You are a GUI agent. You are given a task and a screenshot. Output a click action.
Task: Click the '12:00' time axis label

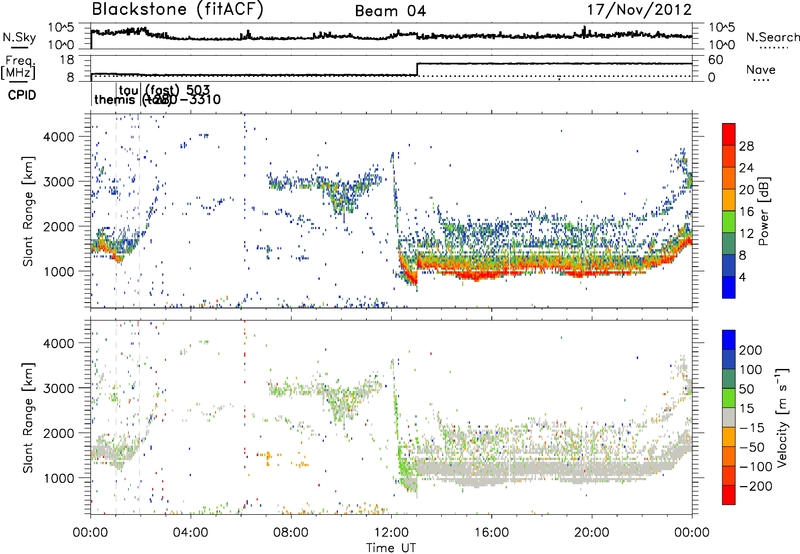pyautogui.click(x=391, y=533)
